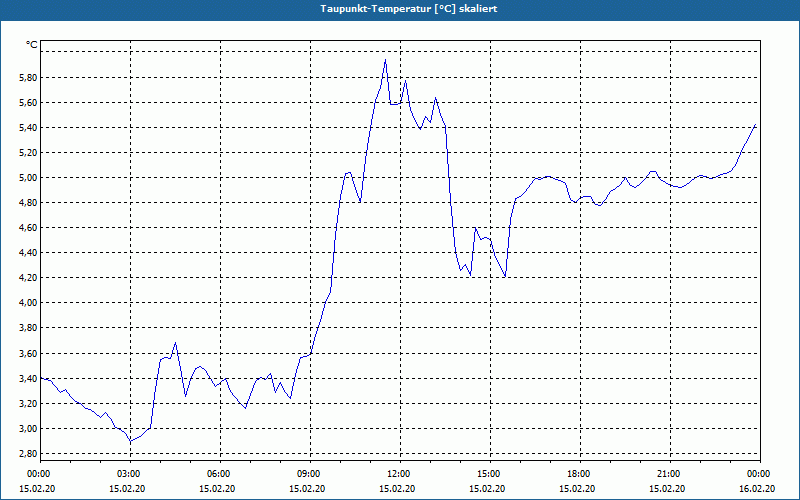
Task: Select the 4,00 y-axis value
Action: click(28, 303)
